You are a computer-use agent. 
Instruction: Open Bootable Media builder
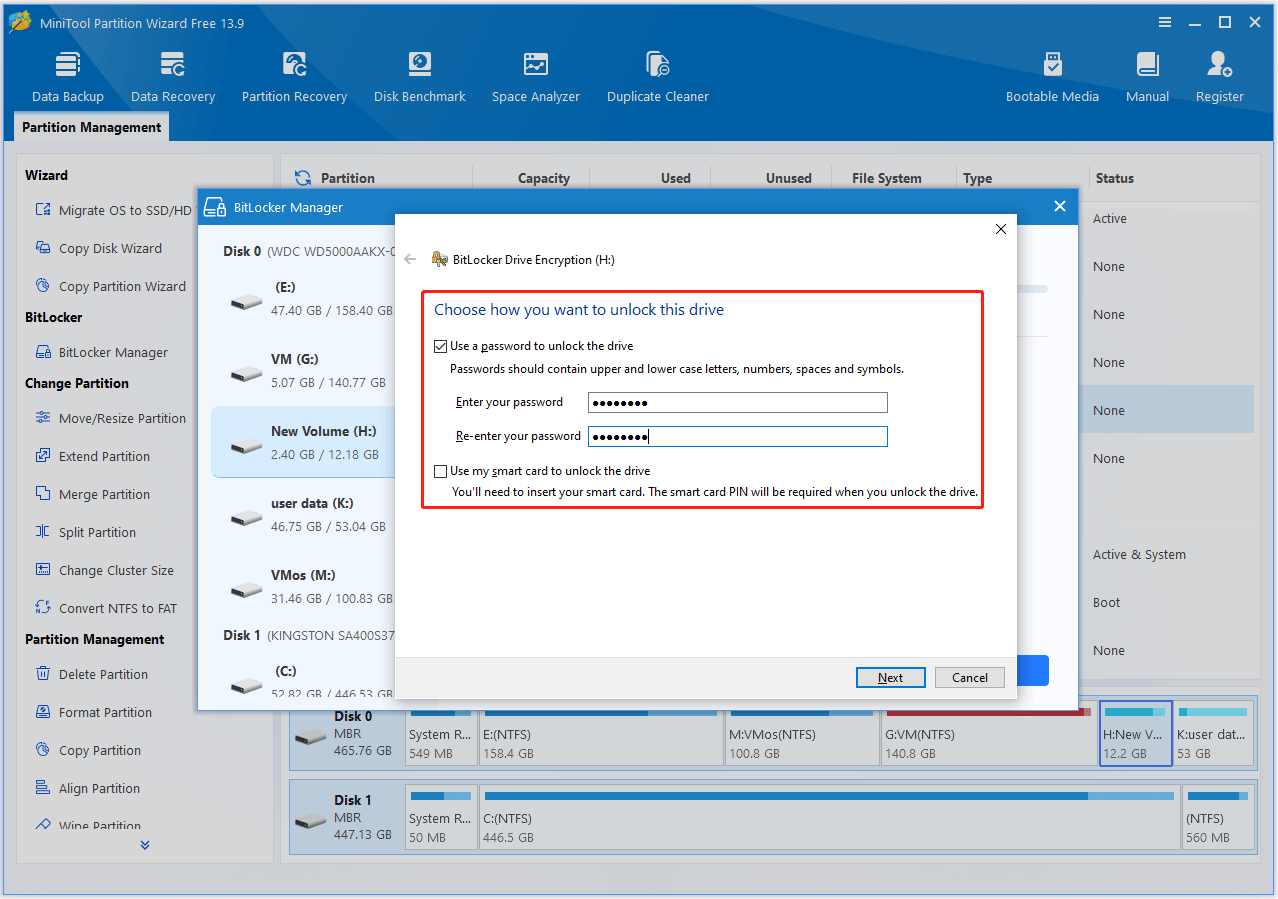1052,77
